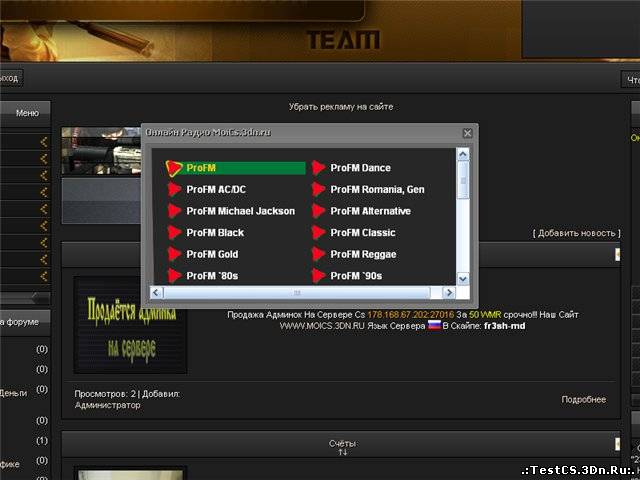Image resolution: width=640 pixels, height=480 pixels.
Task: Click the red arrow beside ProFM Classic
Action: tap(318, 233)
